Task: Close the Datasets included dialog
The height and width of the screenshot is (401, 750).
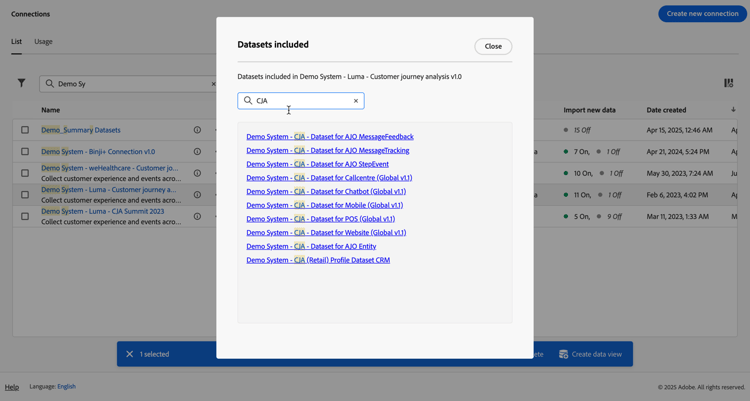Action: [x=493, y=46]
